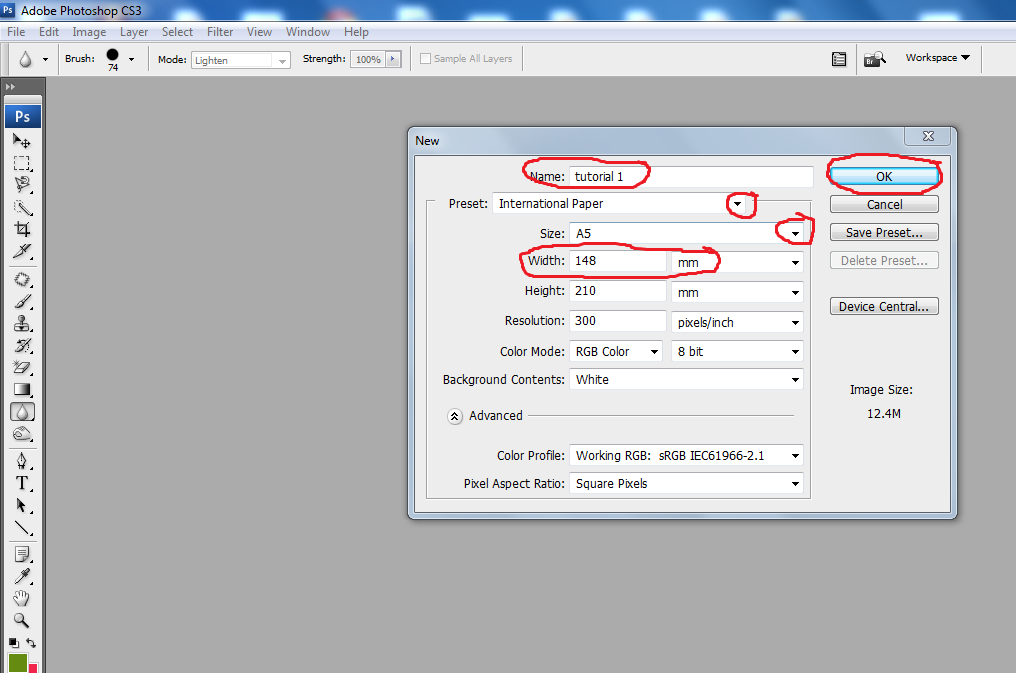1016x673 pixels.
Task: Open the Layer menu
Action: 134,32
